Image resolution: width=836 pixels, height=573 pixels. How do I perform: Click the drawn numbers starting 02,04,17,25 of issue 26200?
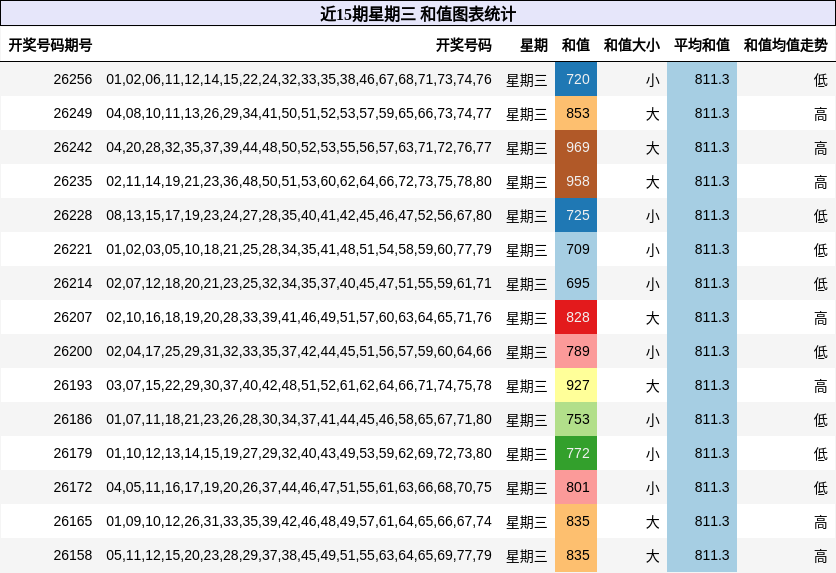299,351
